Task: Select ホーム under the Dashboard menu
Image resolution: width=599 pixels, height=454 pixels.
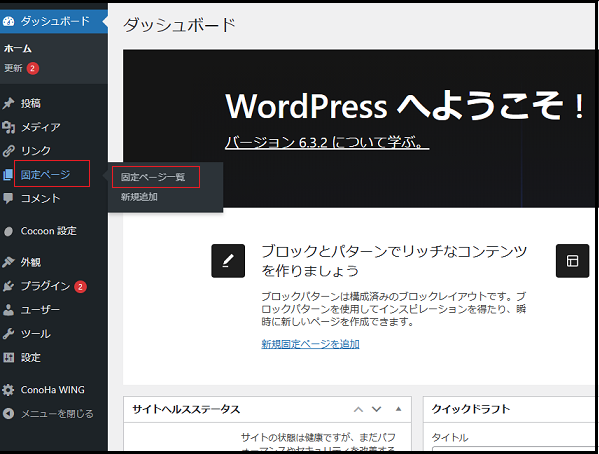Action: pyautogui.click(x=18, y=49)
